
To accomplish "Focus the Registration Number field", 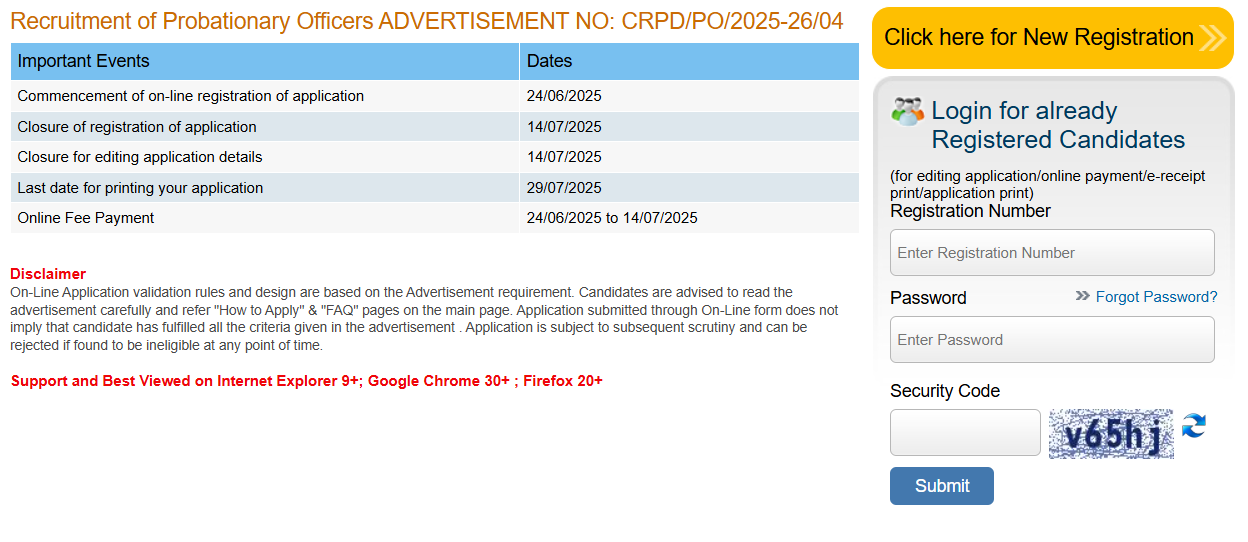I will click(1052, 253).
